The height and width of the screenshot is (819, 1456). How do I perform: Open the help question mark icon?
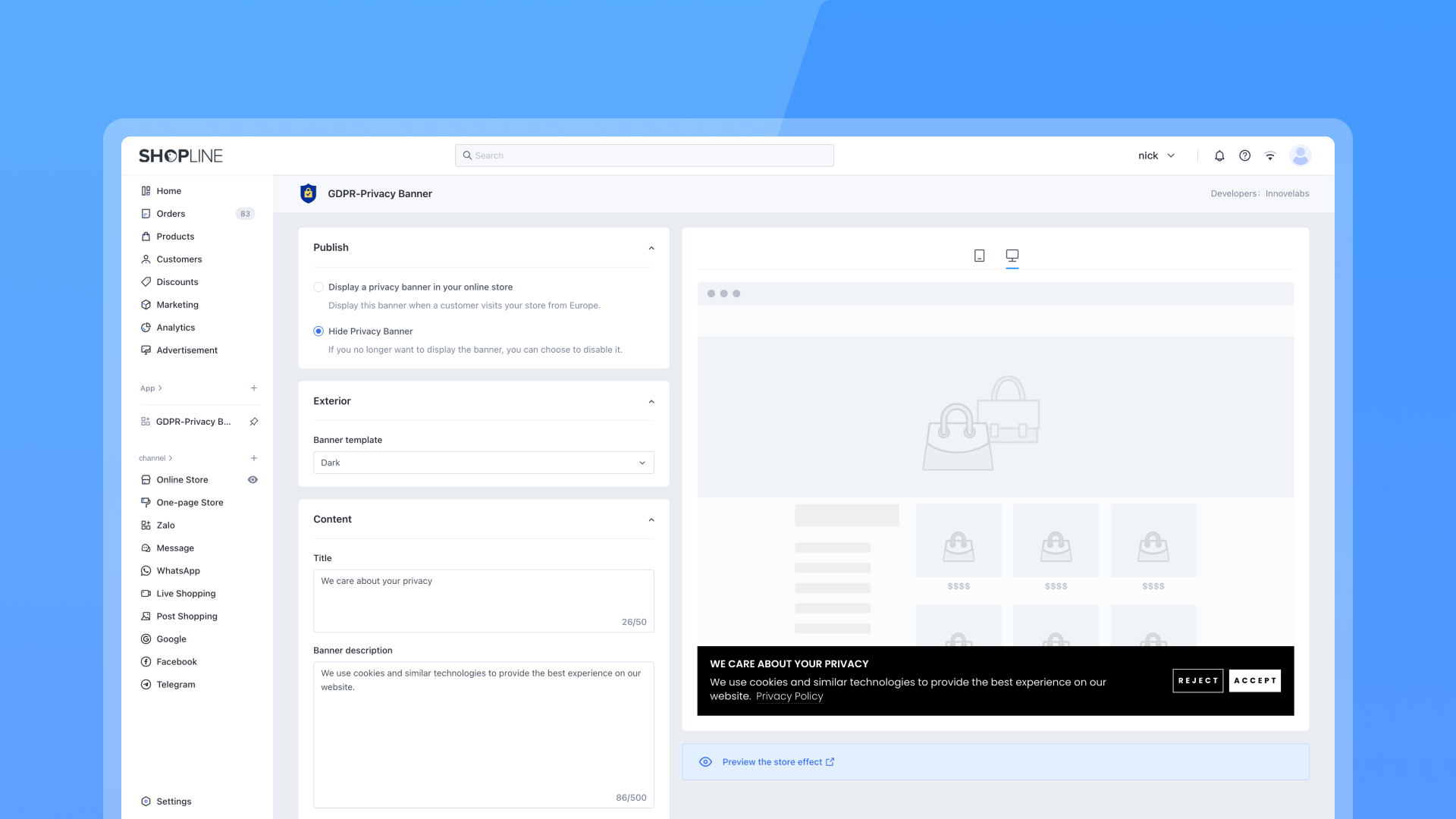1244,155
